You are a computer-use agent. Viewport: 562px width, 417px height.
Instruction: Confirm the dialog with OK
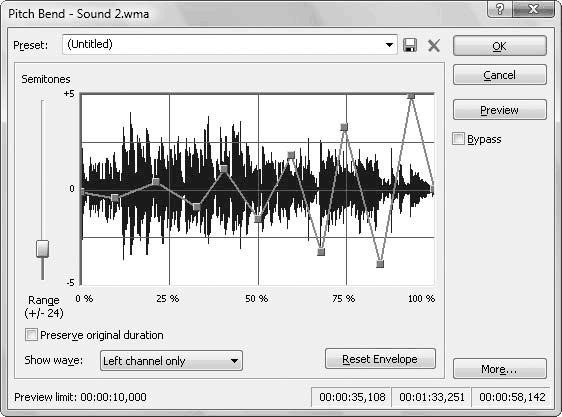[500, 46]
